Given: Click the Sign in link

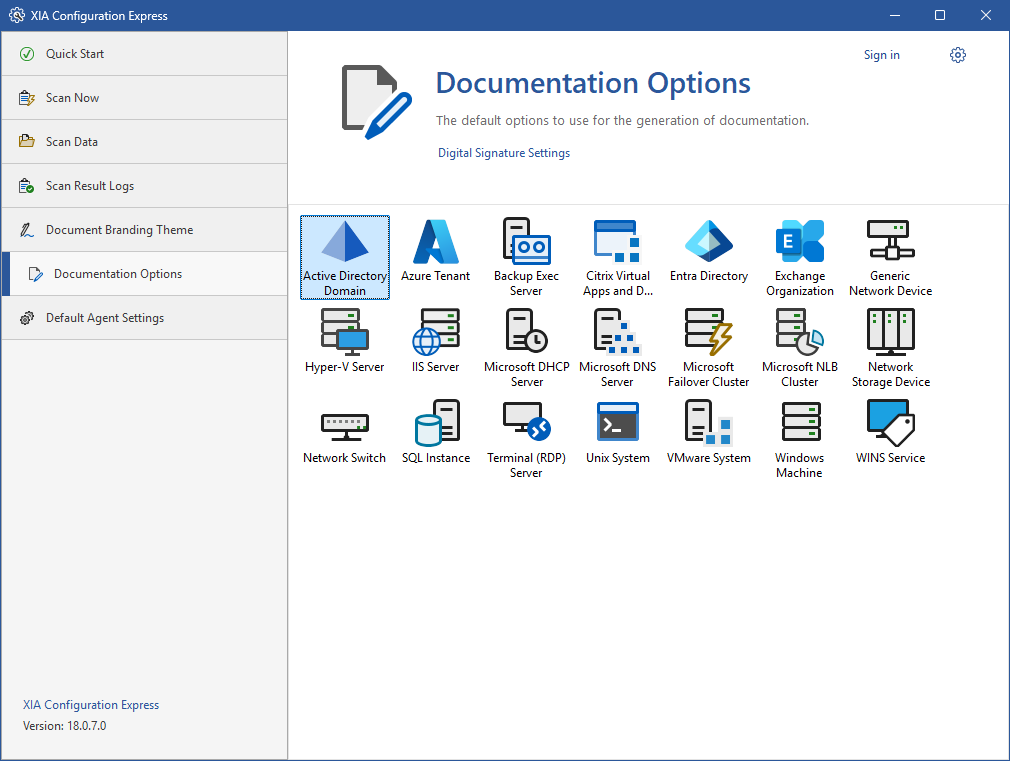Looking at the screenshot, I should coord(881,55).
